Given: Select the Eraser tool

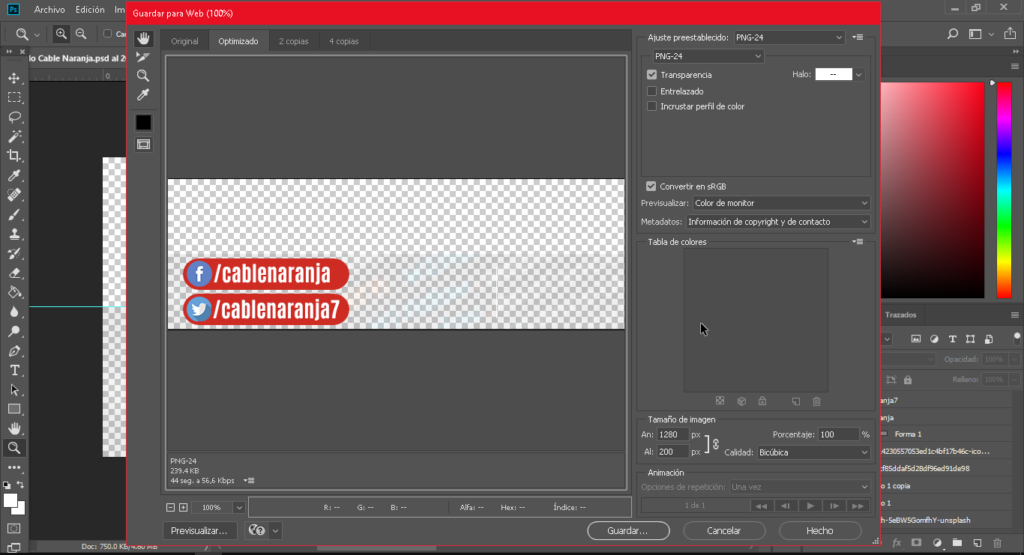Looking at the screenshot, I should pos(14,273).
